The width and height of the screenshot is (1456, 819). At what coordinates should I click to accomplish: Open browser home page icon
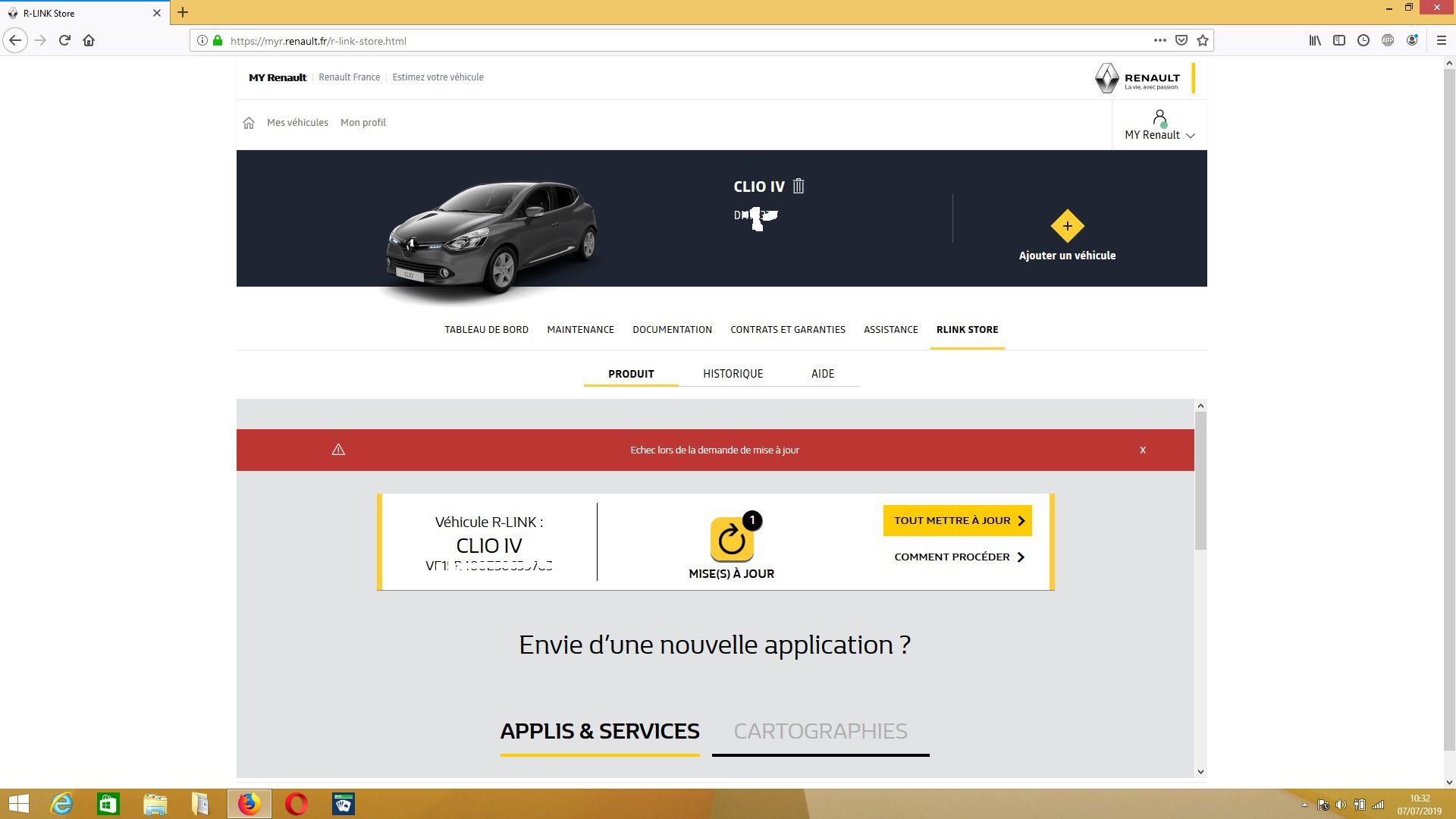pos(89,40)
